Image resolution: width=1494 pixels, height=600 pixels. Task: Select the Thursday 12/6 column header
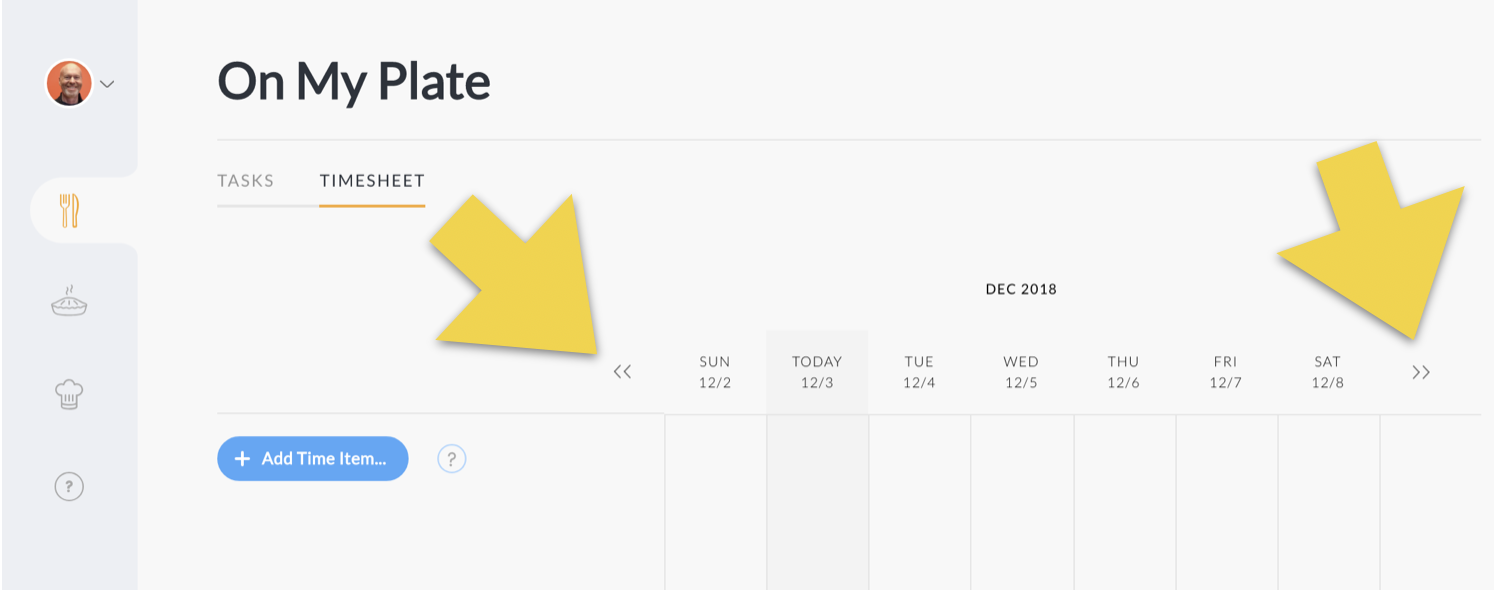1123,372
